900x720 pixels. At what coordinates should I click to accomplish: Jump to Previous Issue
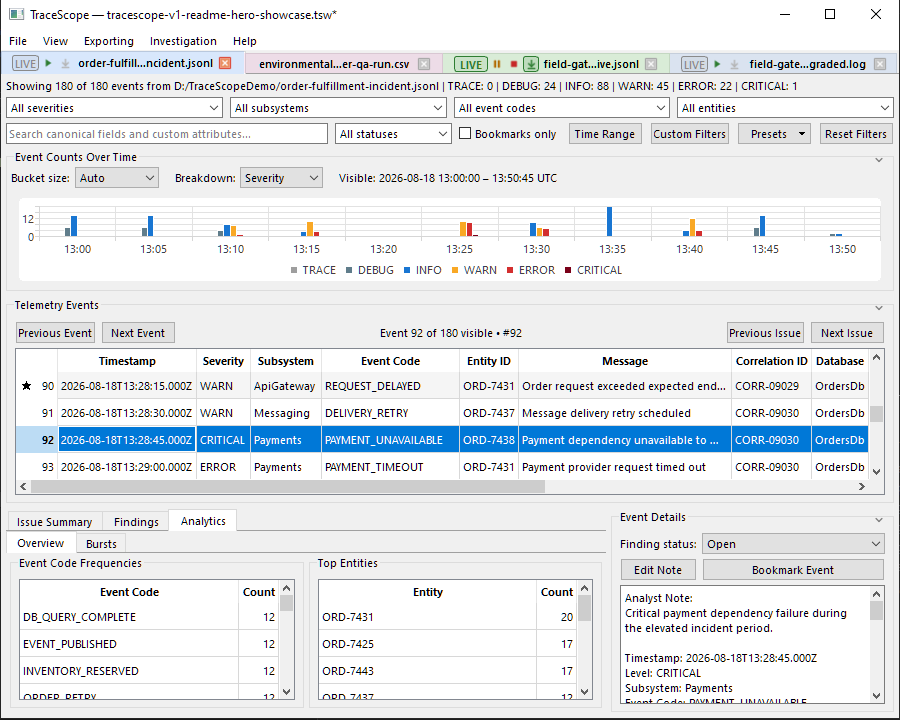(765, 333)
